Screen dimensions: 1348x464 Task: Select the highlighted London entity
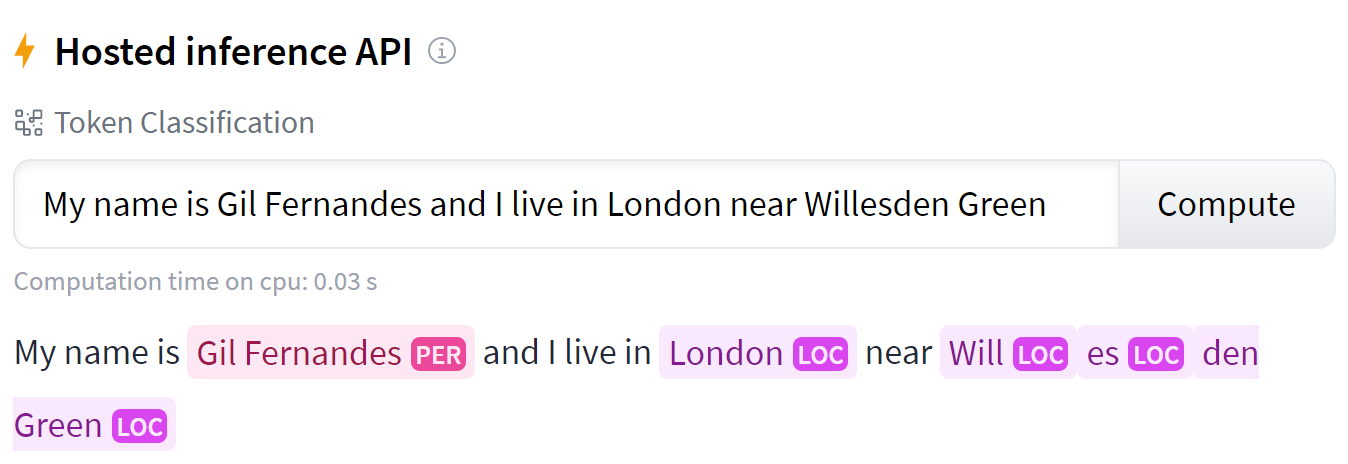click(758, 353)
